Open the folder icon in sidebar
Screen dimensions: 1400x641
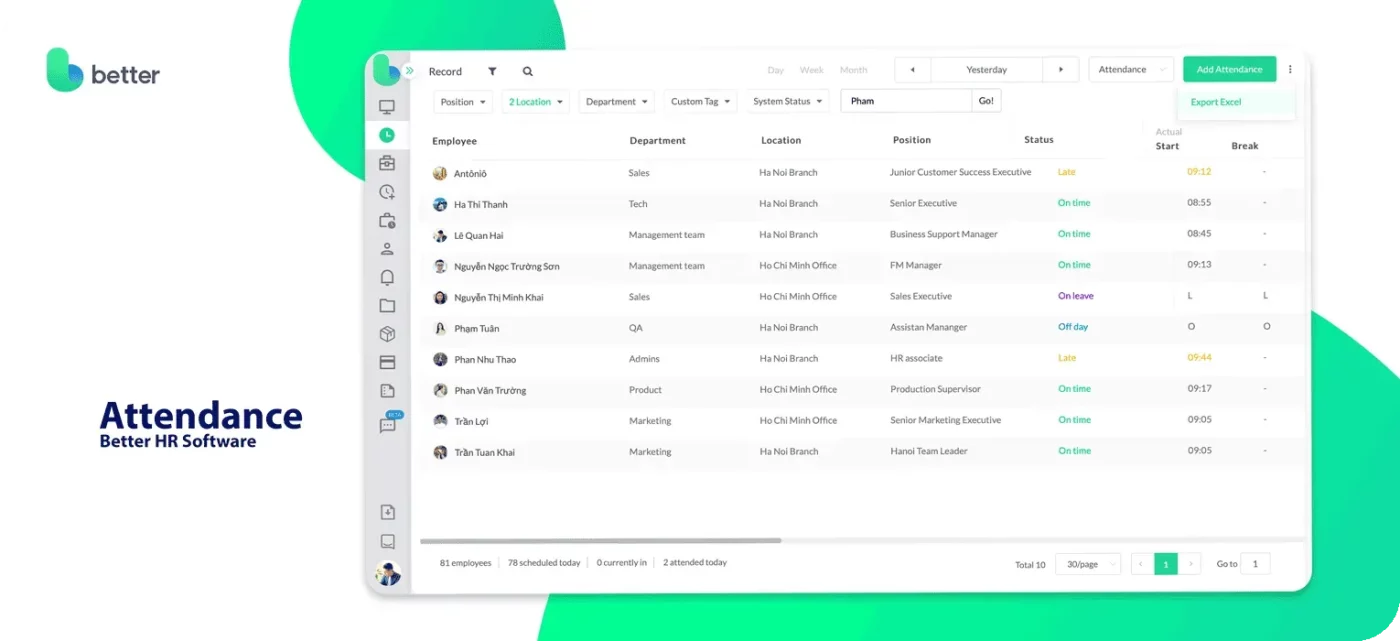point(387,306)
